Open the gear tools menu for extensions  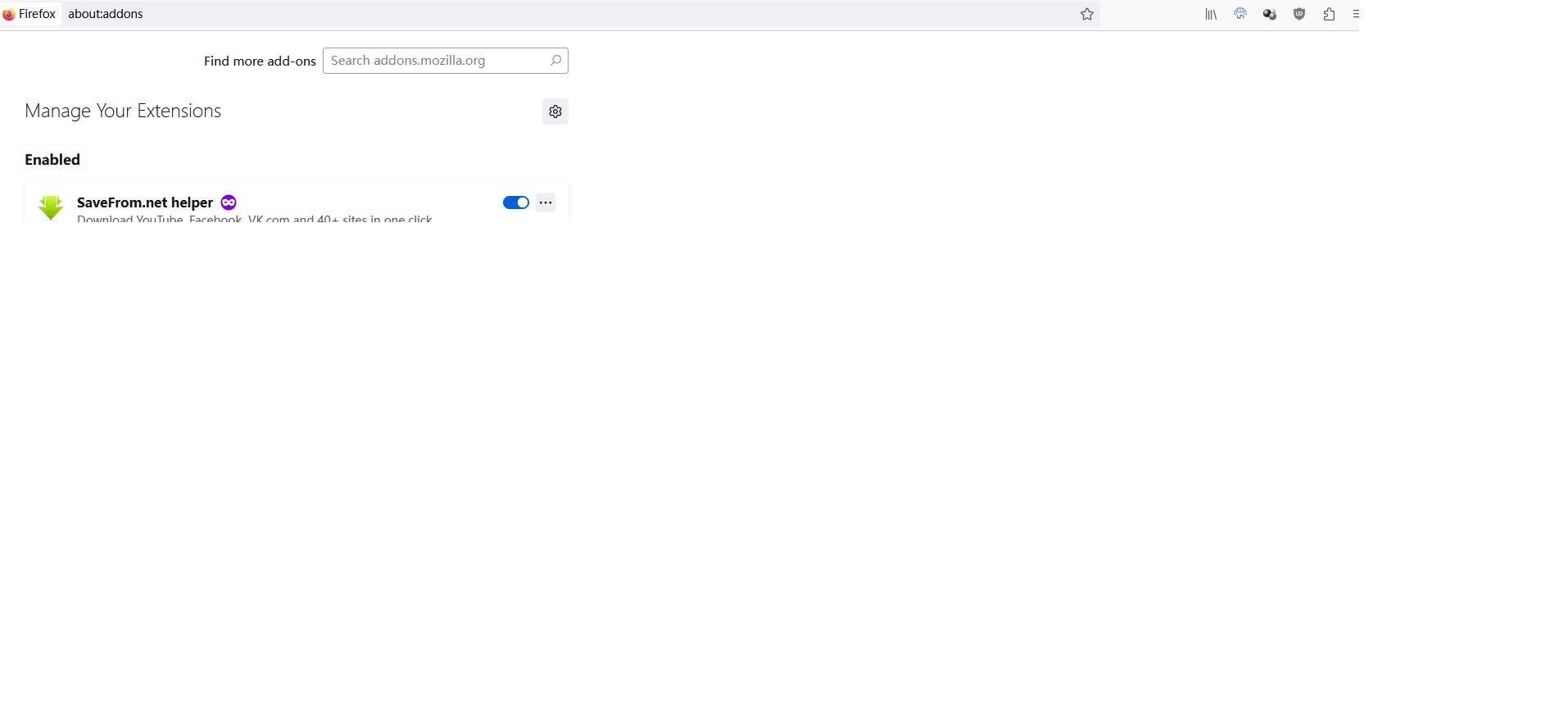555,111
